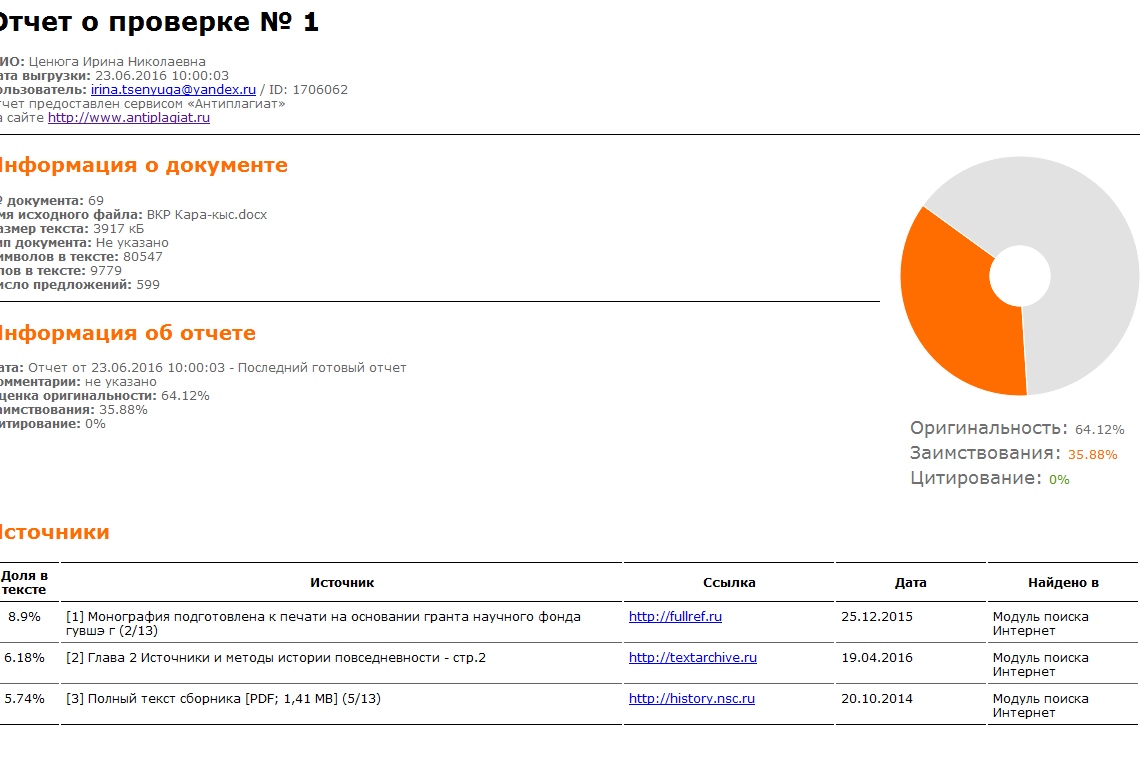Select the 'Заимствования: 35.88%' legend entry
The image size is (1144, 762).
click(1013, 454)
